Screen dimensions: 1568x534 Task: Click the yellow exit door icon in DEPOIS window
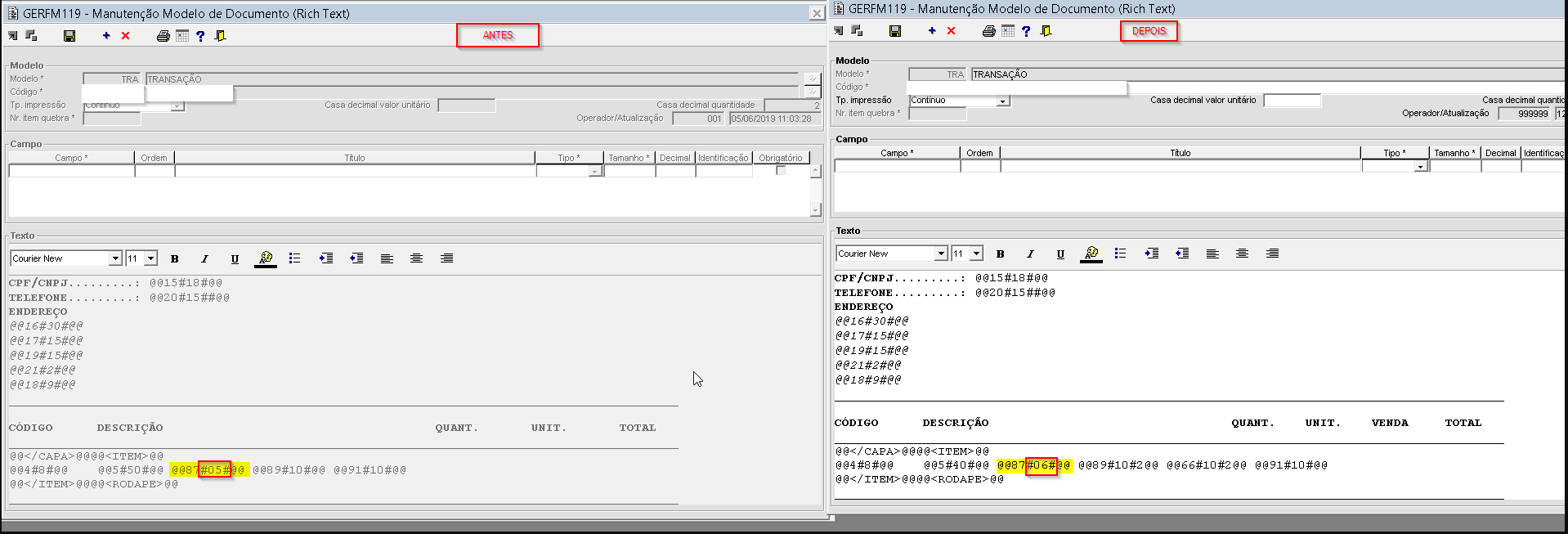(1046, 31)
